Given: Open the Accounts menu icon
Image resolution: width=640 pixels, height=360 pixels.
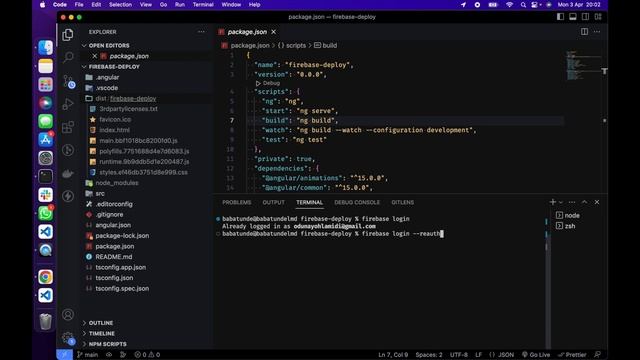Looking at the screenshot, I should pos(68,315).
